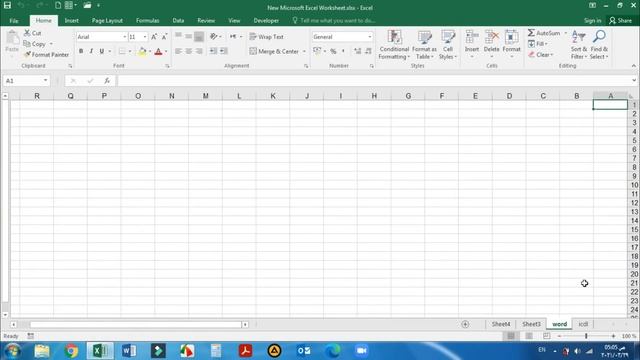Open the font size dropdown

(145, 37)
